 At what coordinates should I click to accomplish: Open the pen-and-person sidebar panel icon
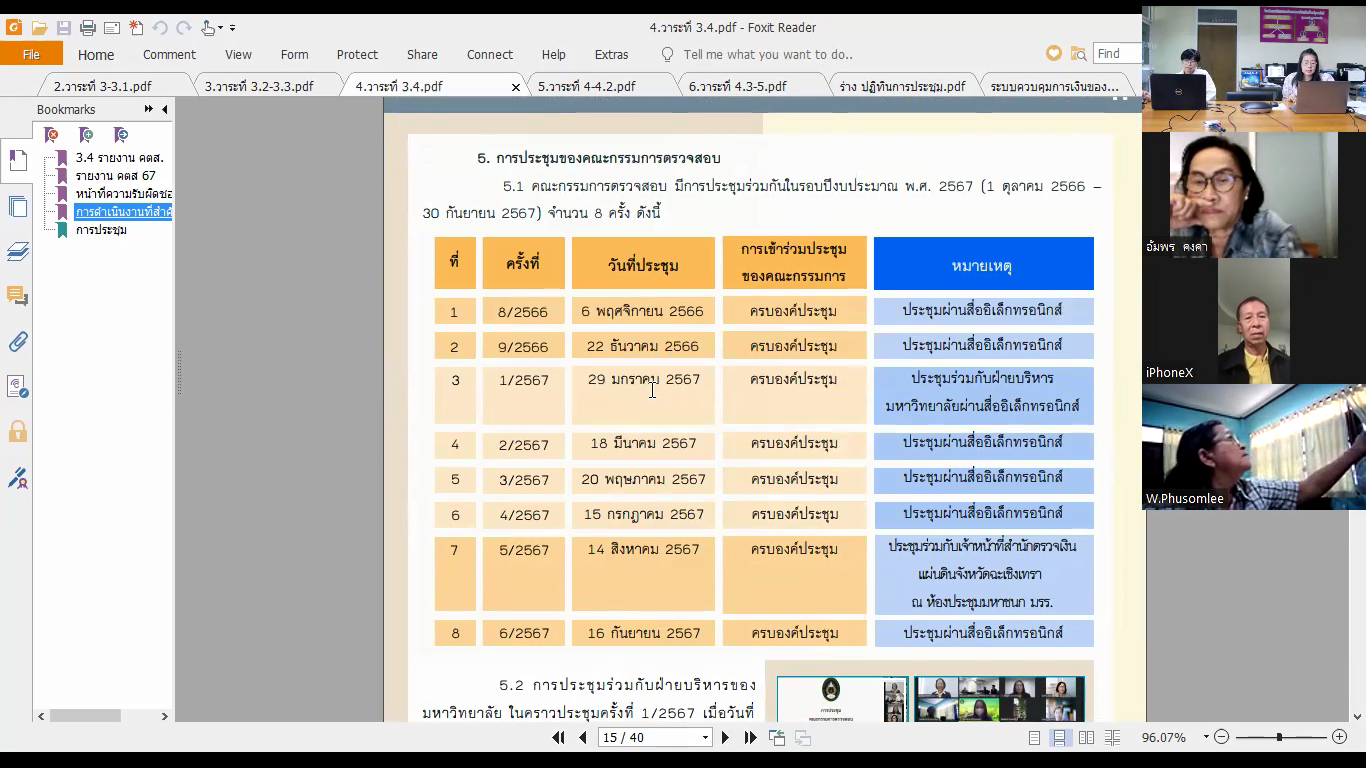(17, 478)
